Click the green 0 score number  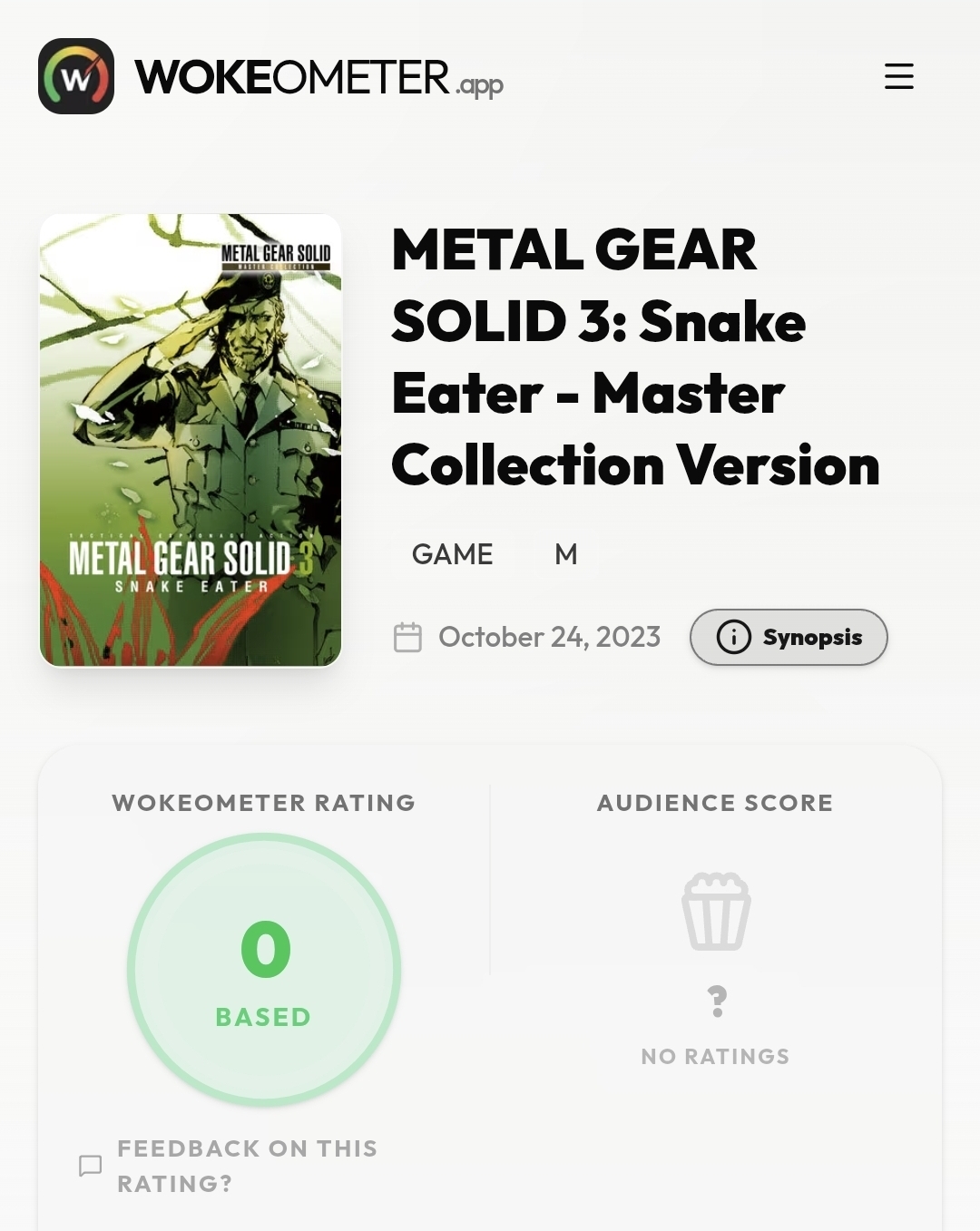tap(265, 950)
